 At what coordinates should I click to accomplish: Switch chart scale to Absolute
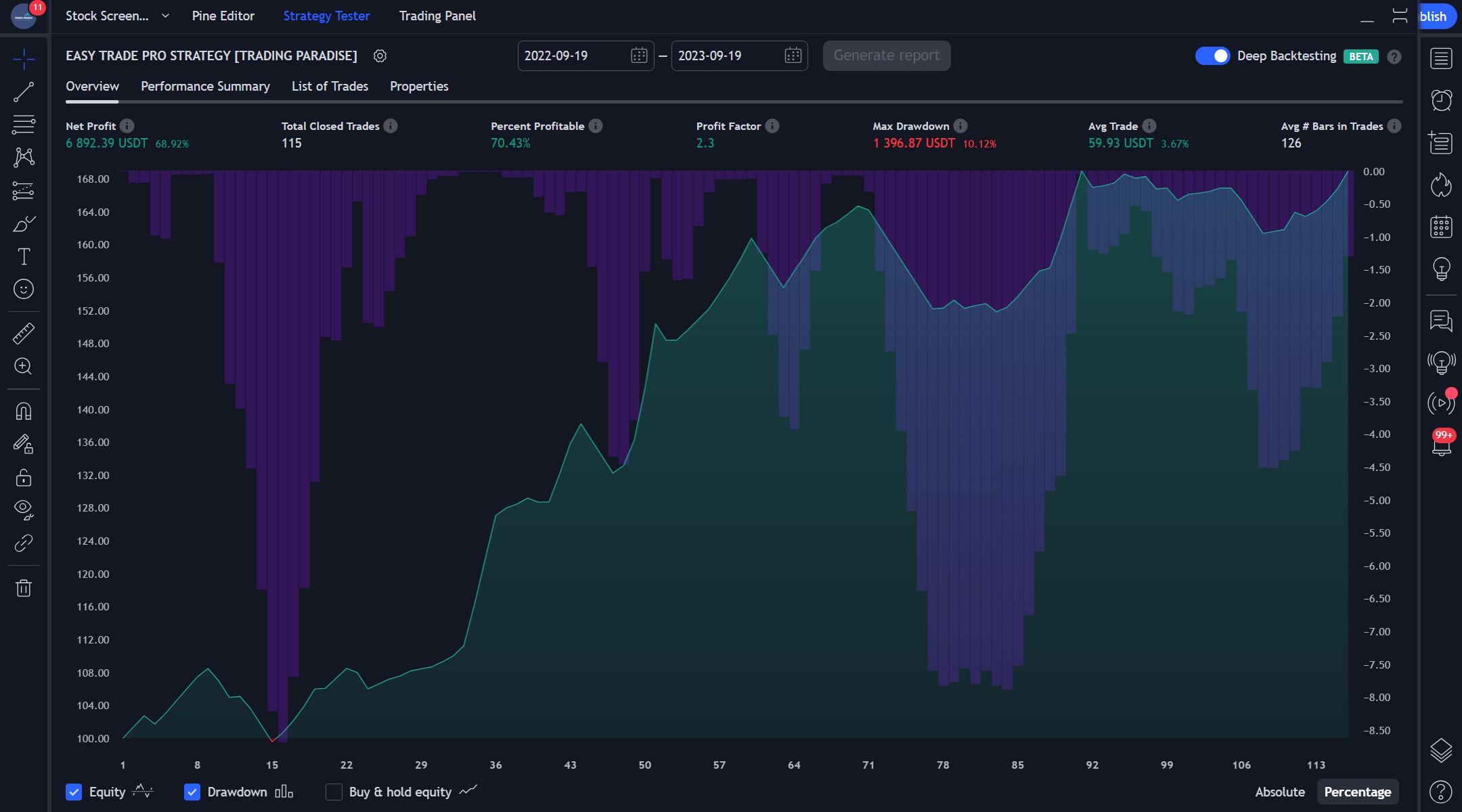pyautogui.click(x=1279, y=792)
